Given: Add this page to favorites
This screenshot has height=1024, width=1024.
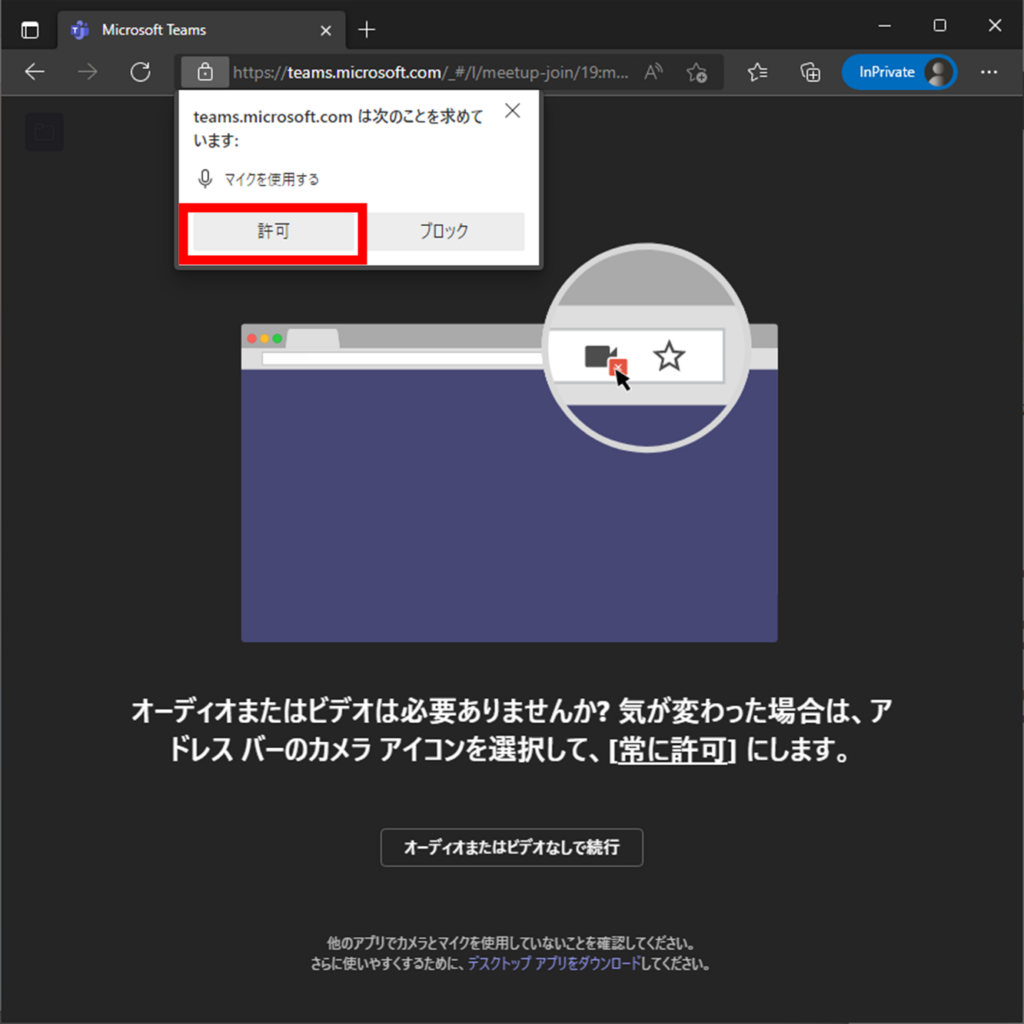Looking at the screenshot, I should point(697,72).
